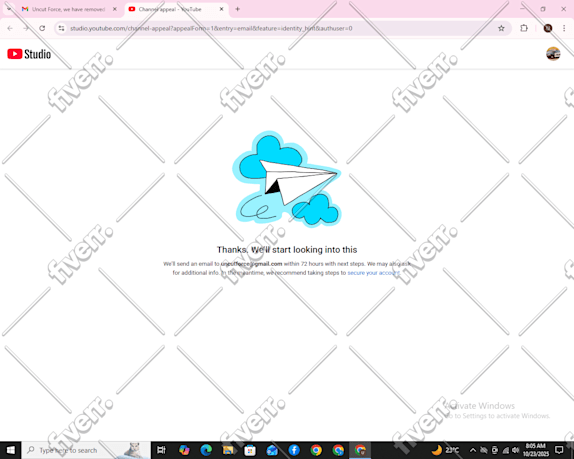This screenshot has width=574, height=459.
Task: Bookmark this page with the star icon
Action: point(501,28)
